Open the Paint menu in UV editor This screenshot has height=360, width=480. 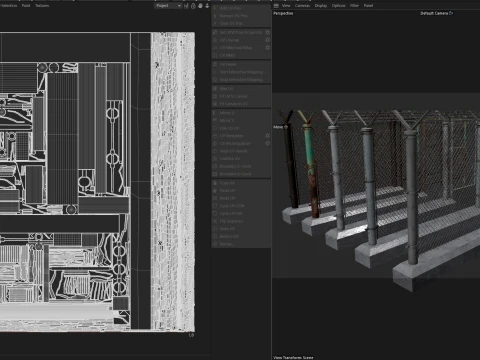[26, 6]
